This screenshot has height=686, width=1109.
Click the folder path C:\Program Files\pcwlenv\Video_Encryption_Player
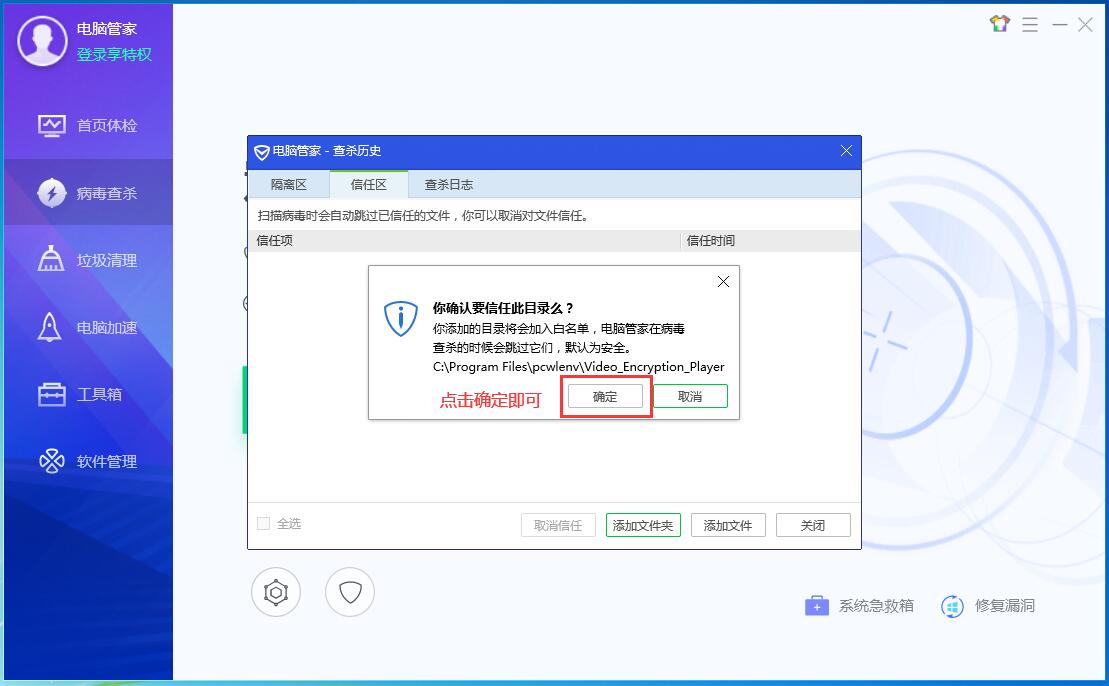click(579, 367)
